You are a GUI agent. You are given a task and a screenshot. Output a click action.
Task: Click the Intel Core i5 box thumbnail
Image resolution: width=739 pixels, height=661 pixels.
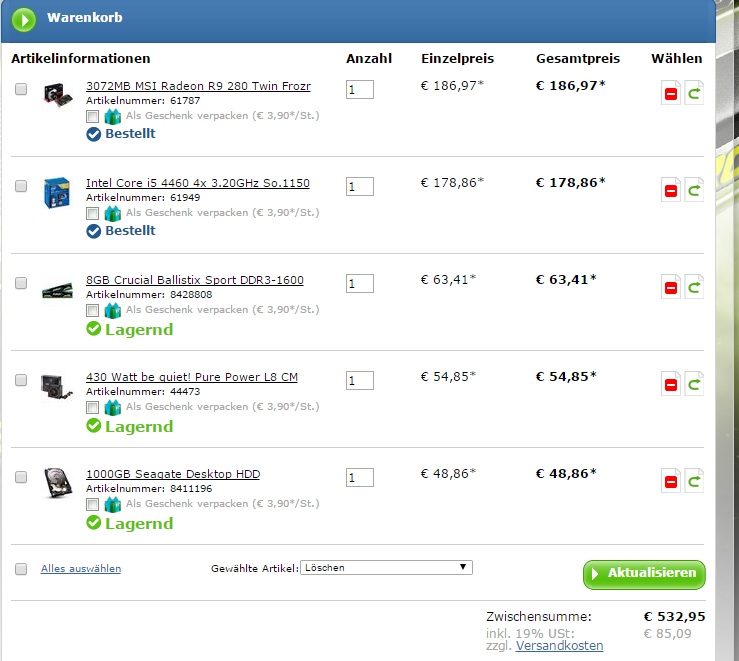pos(57,193)
